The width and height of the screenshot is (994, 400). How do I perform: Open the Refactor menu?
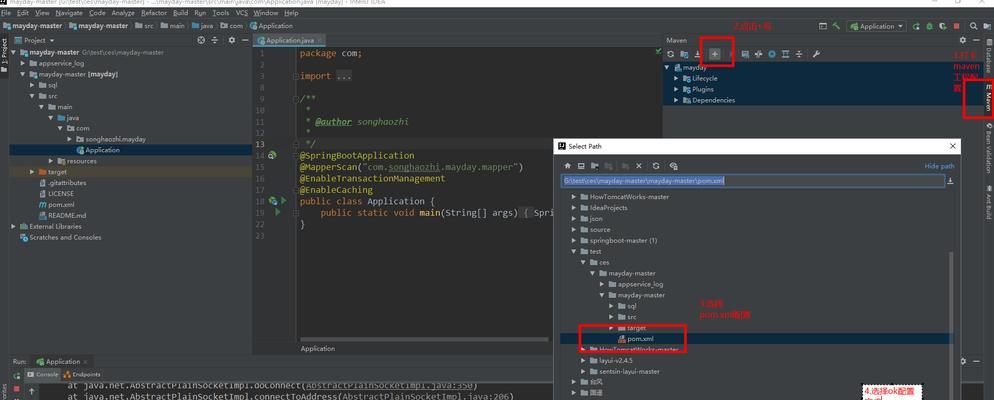pos(153,13)
